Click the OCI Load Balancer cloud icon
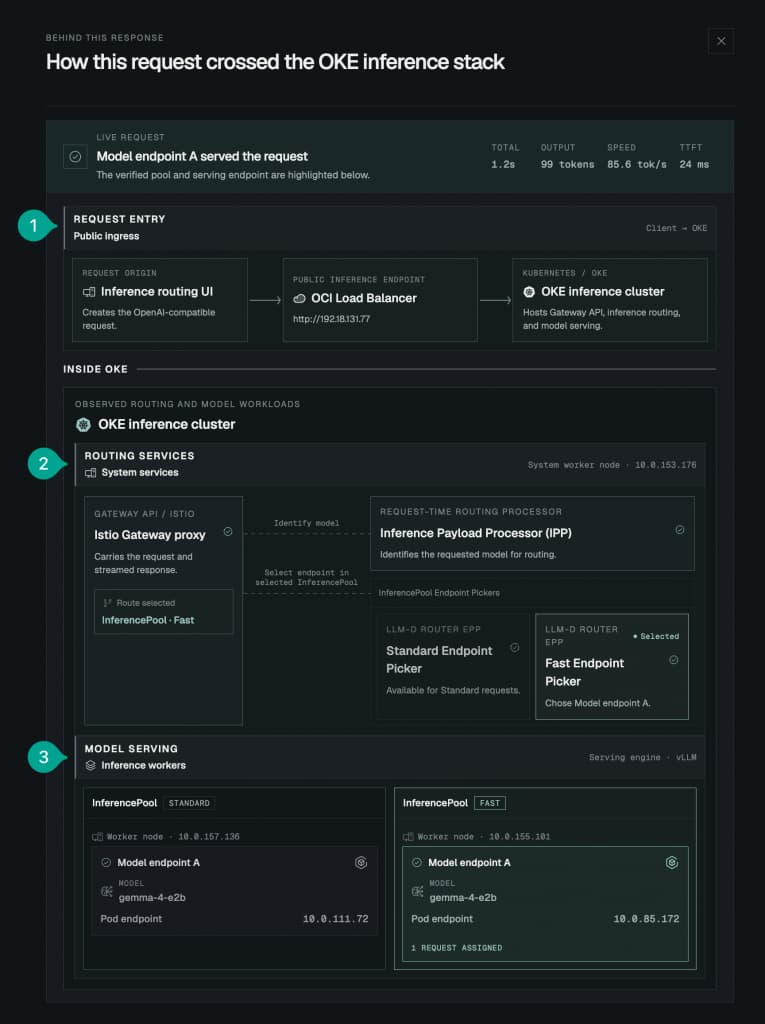 (299, 298)
